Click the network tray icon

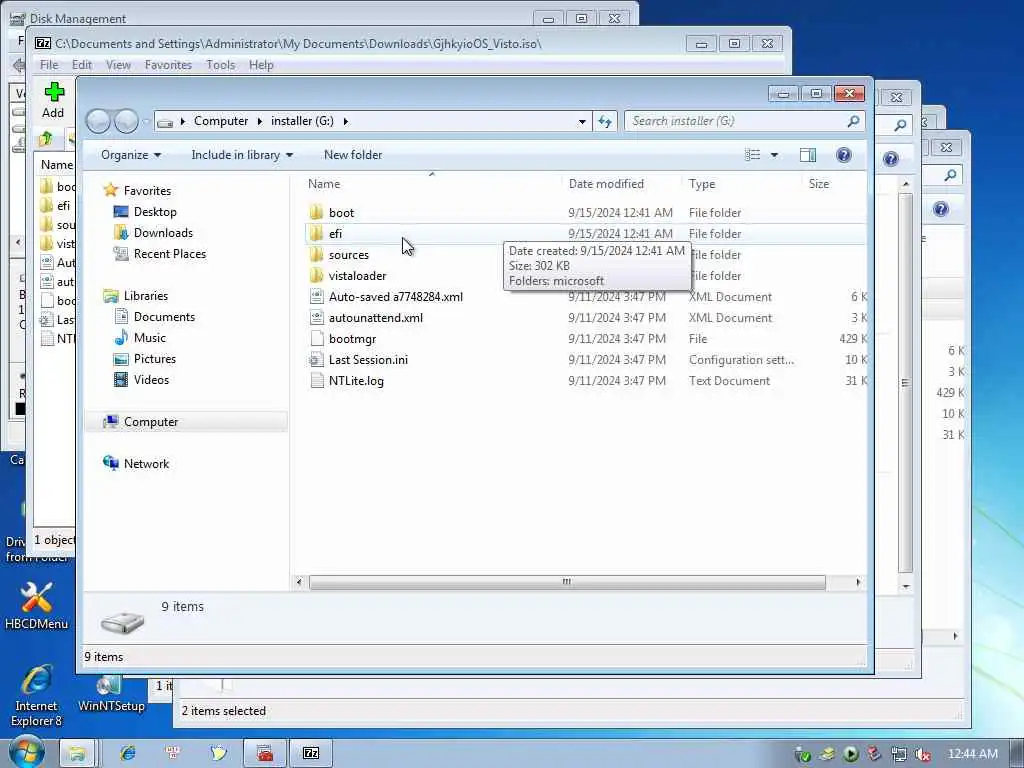(899, 754)
